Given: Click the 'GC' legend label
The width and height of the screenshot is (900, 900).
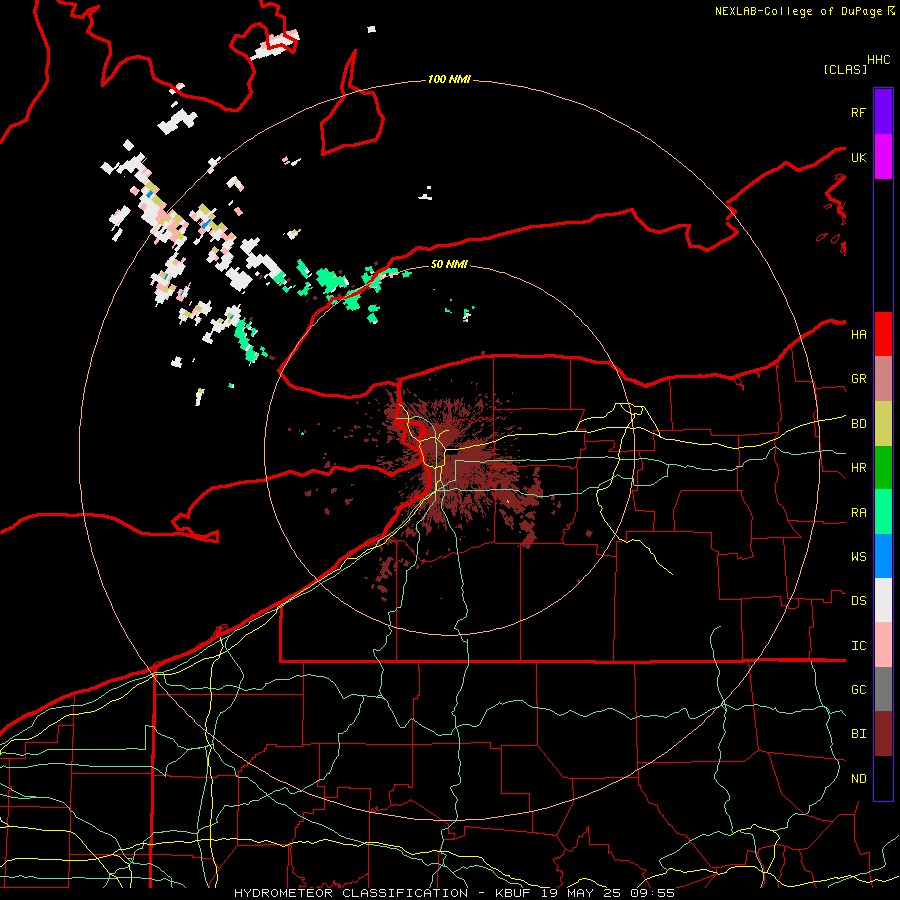Looking at the screenshot, I should (x=858, y=690).
